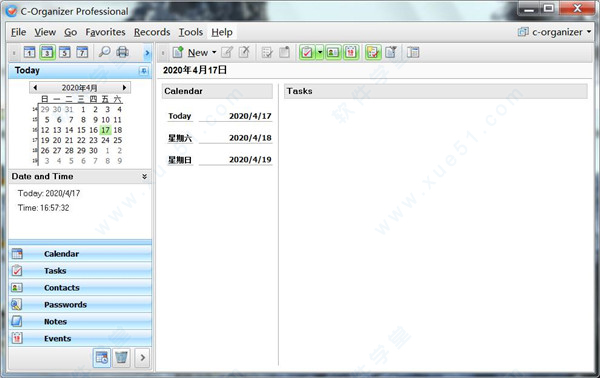Viewport: 600px width, 378px height.
Task: Select April 12 in mini calendar
Action: 45,130
